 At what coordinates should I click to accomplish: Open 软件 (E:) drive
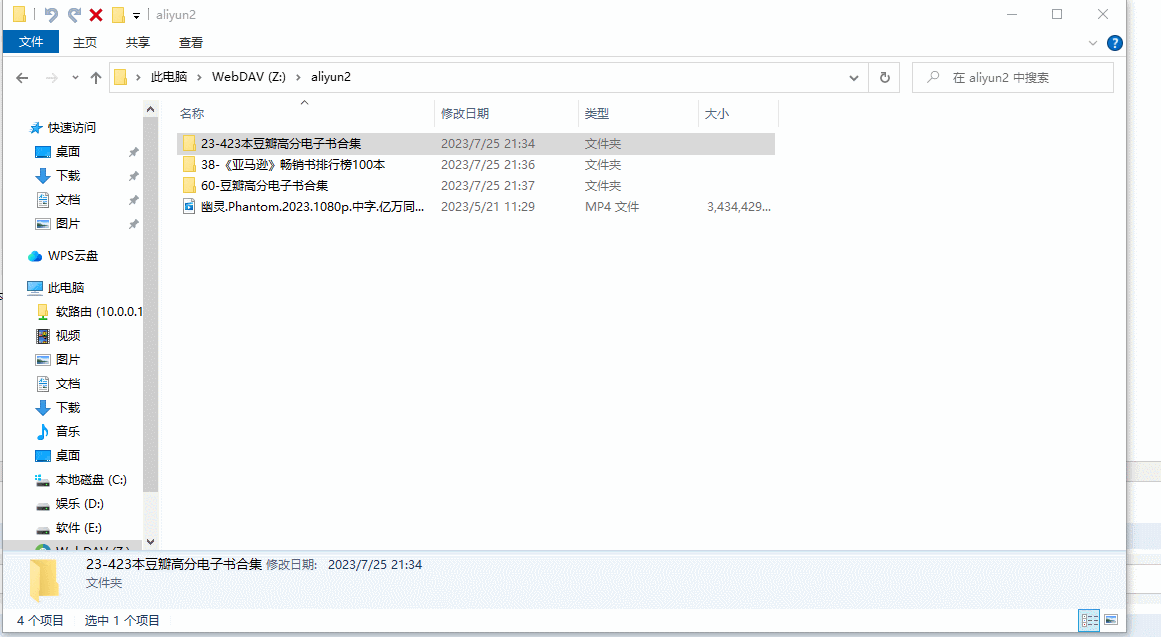tap(78, 527)
